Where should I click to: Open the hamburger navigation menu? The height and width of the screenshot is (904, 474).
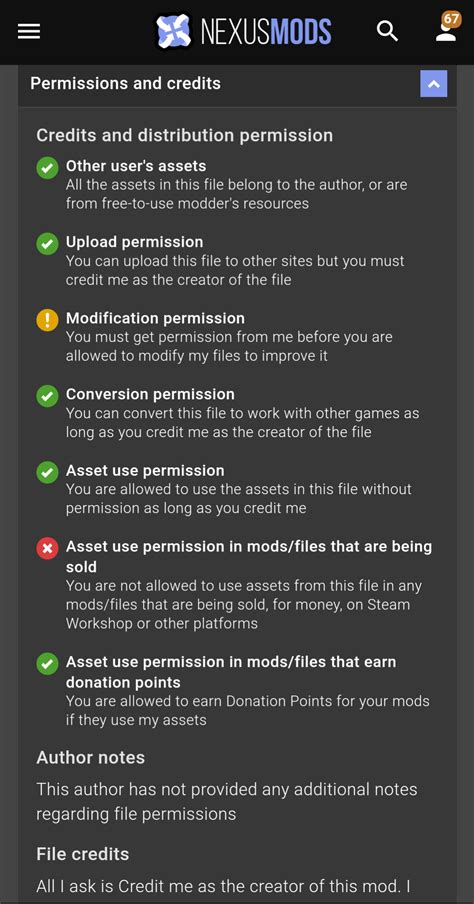point(29,31)
